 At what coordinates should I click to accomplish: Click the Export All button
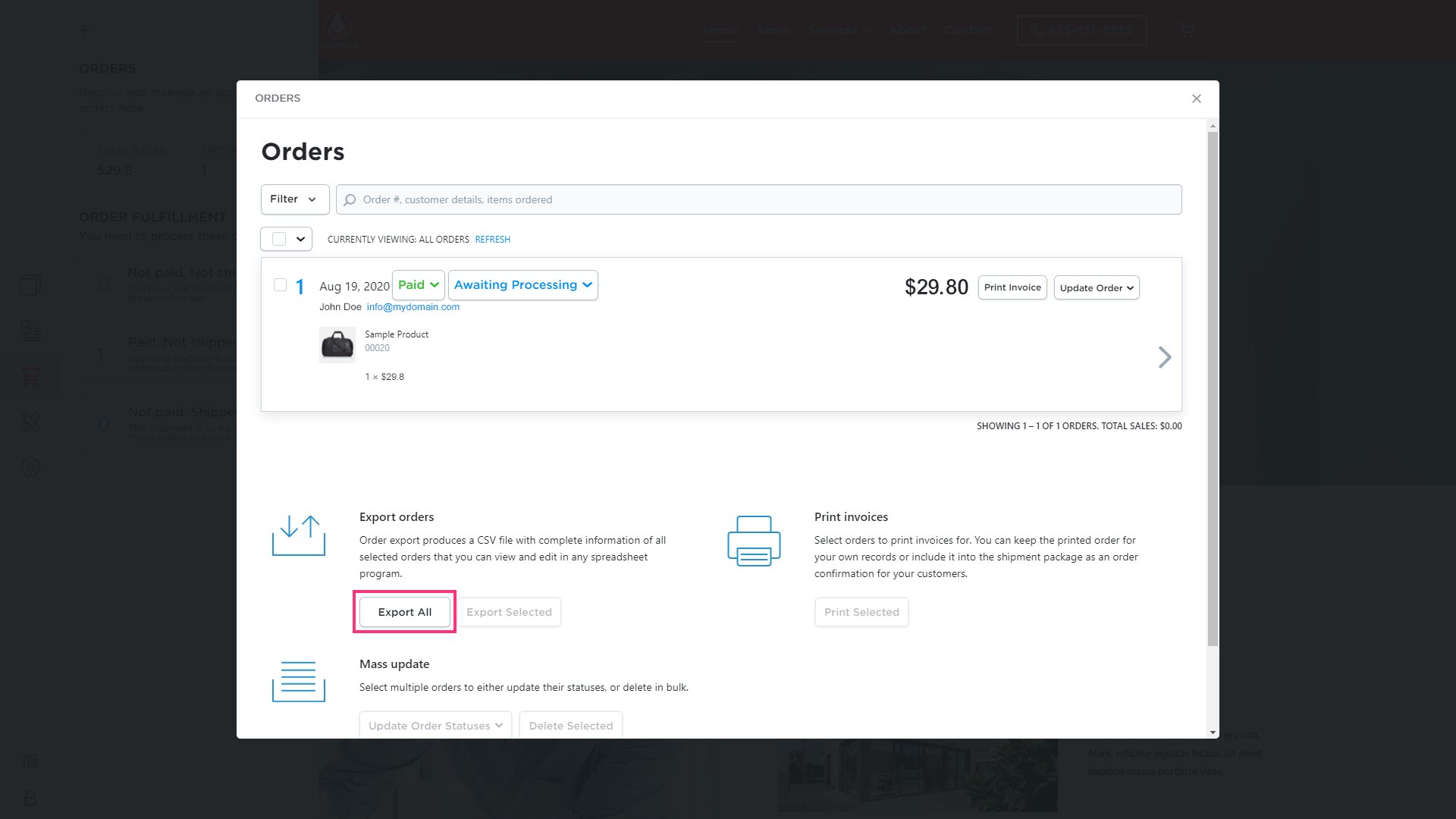tap(405, 612)
